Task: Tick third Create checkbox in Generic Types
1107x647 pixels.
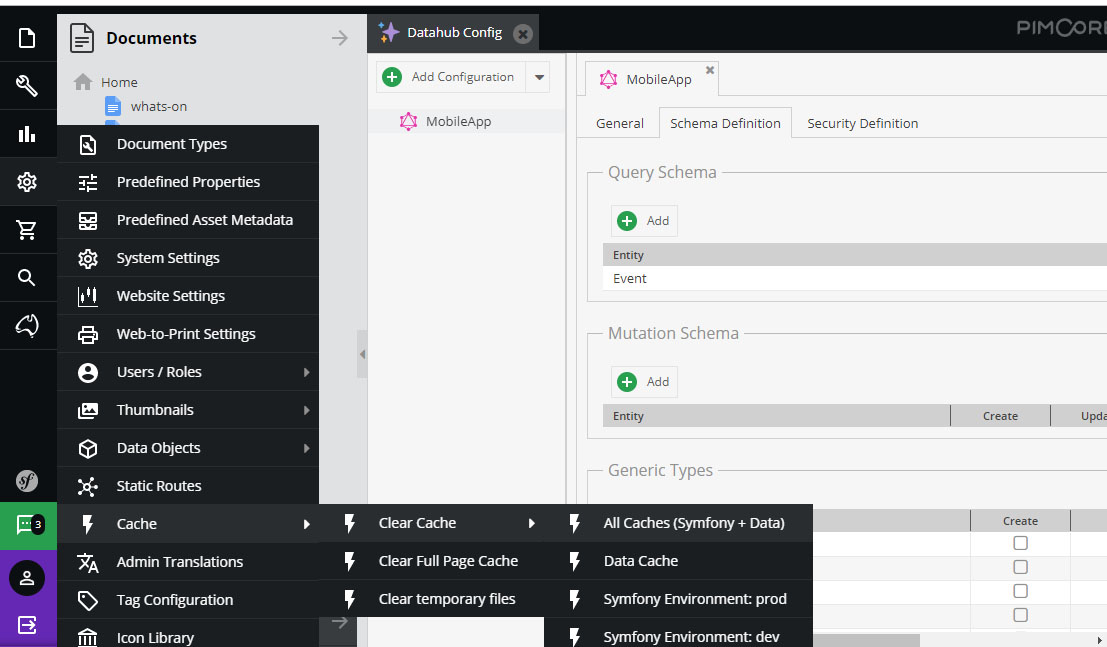Action: [1020, 590]
